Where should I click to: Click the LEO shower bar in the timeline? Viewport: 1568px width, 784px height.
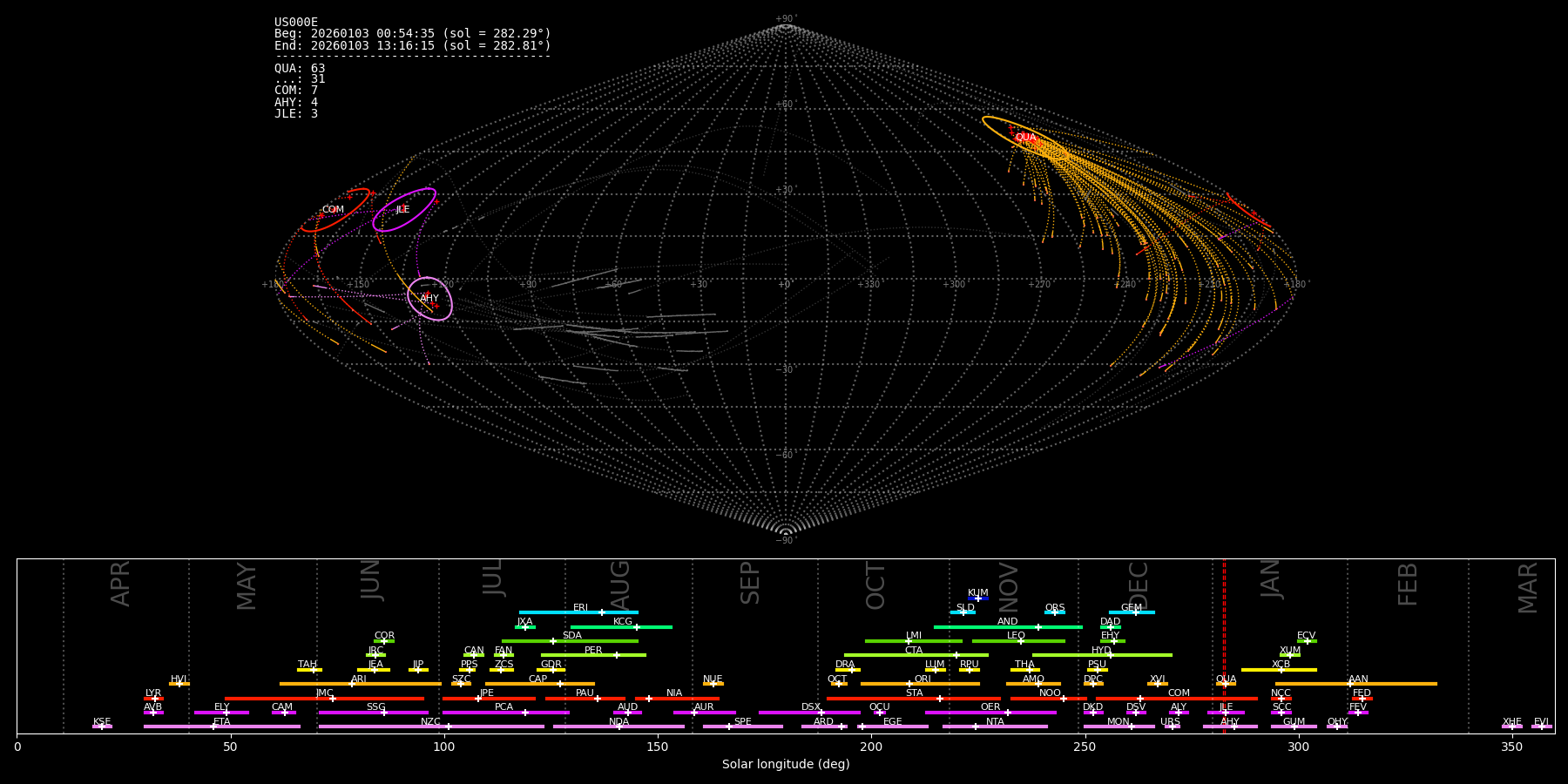[1017, 641]
